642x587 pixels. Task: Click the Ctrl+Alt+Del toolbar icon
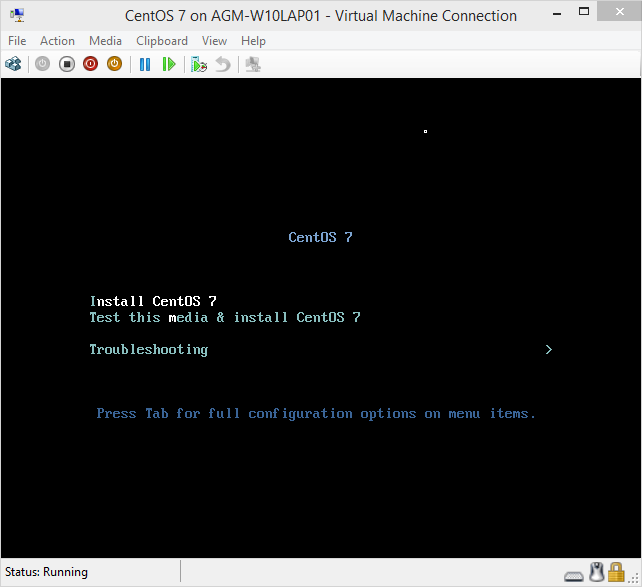click(13, 64)
